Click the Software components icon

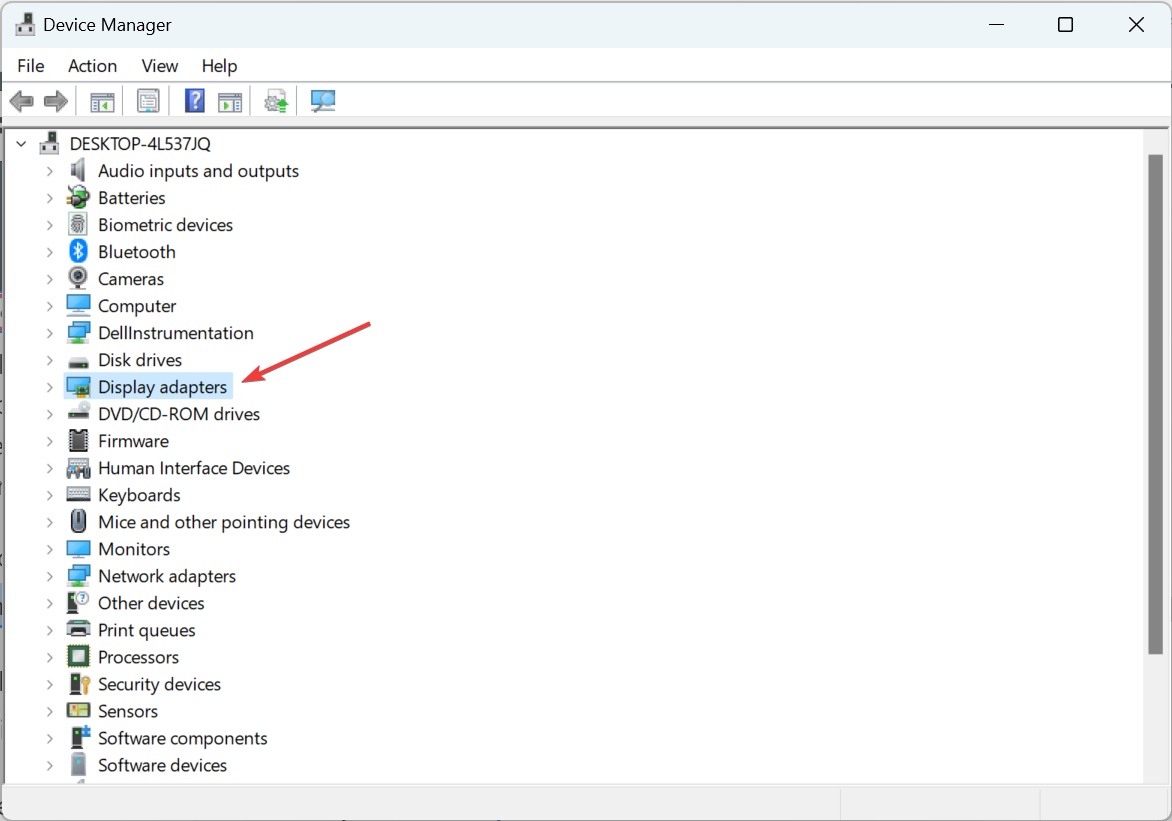pos(79,737)
